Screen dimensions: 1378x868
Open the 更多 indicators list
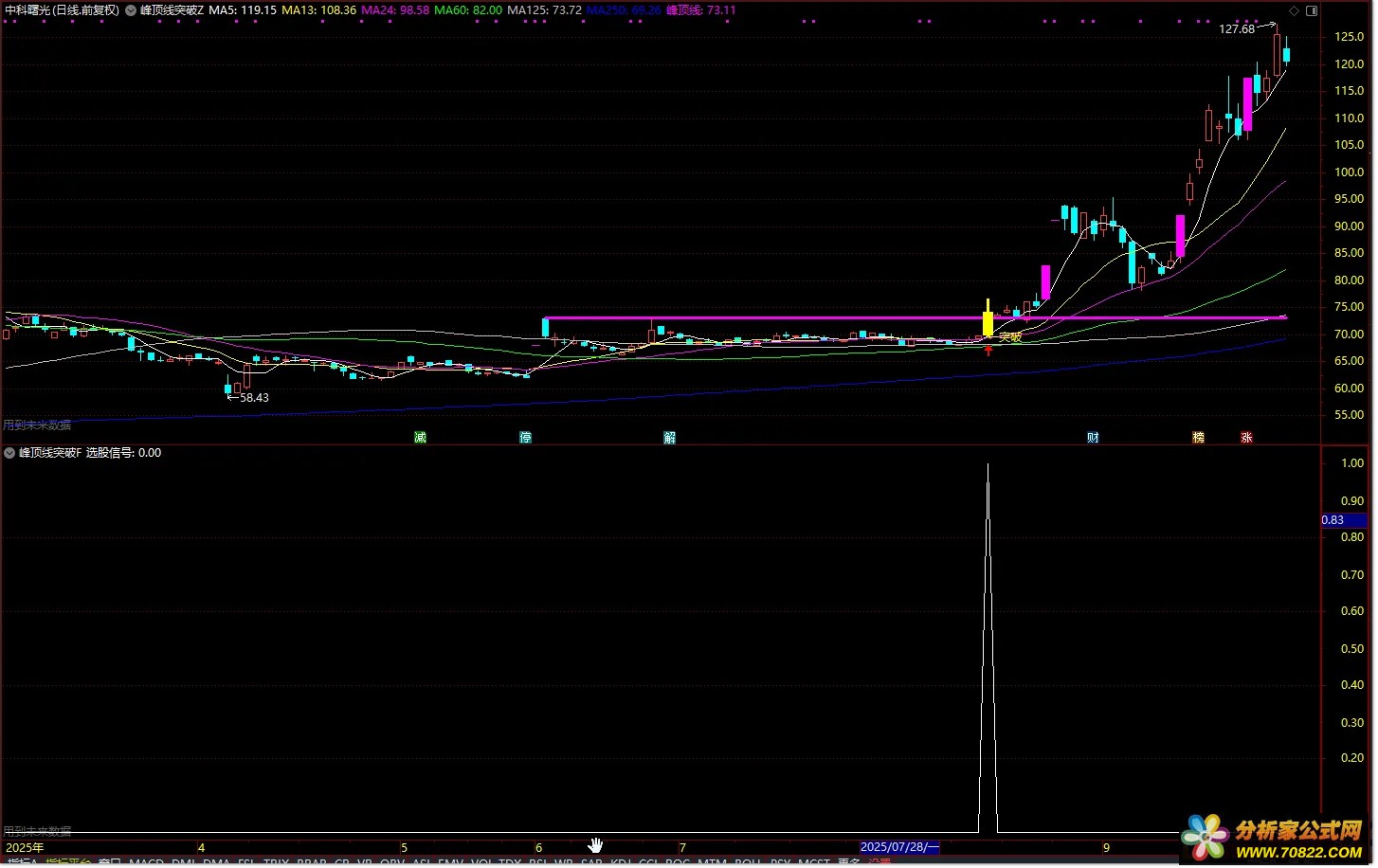(848, 862)
